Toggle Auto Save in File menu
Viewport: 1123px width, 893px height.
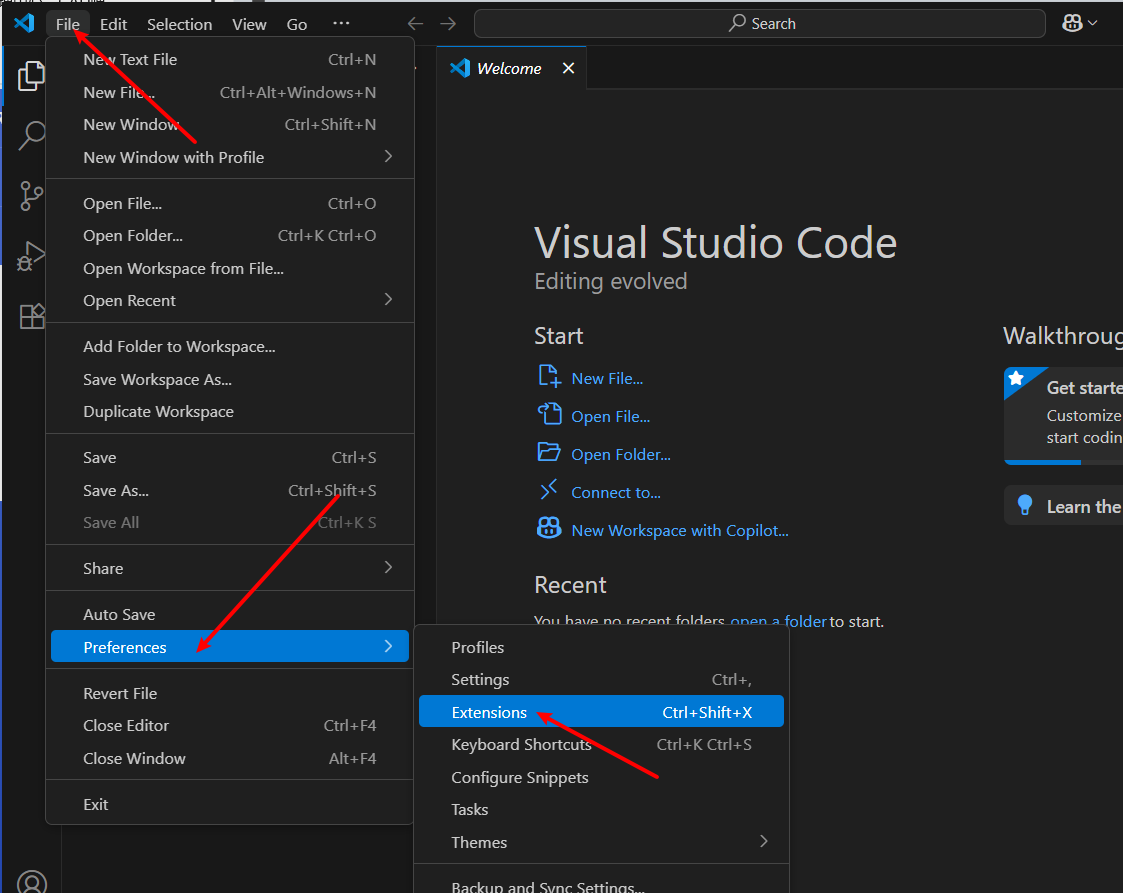119,614
